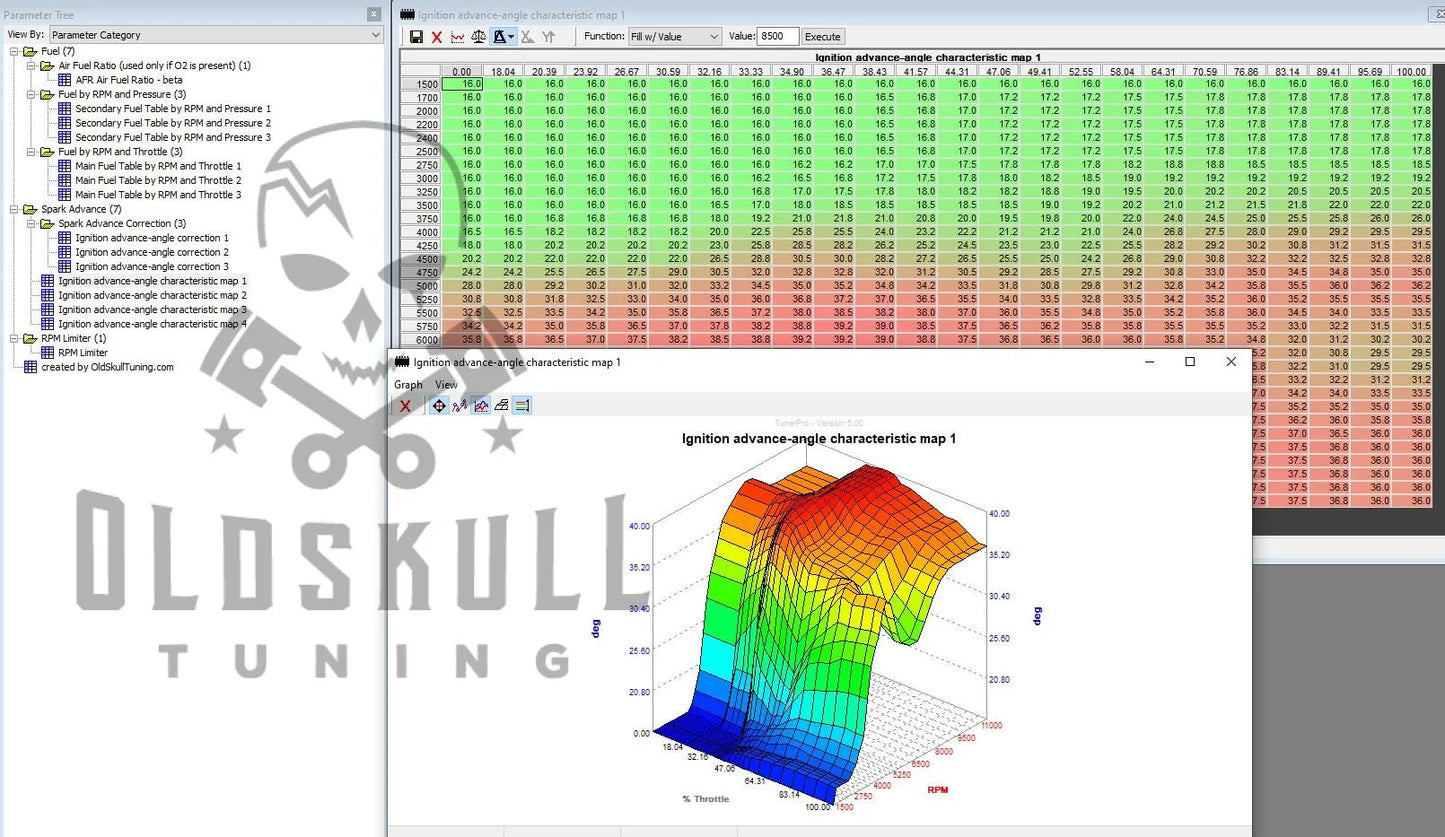Click the 3D surface plane icon
Viewport: 1445px width, 837px height.
502,406
